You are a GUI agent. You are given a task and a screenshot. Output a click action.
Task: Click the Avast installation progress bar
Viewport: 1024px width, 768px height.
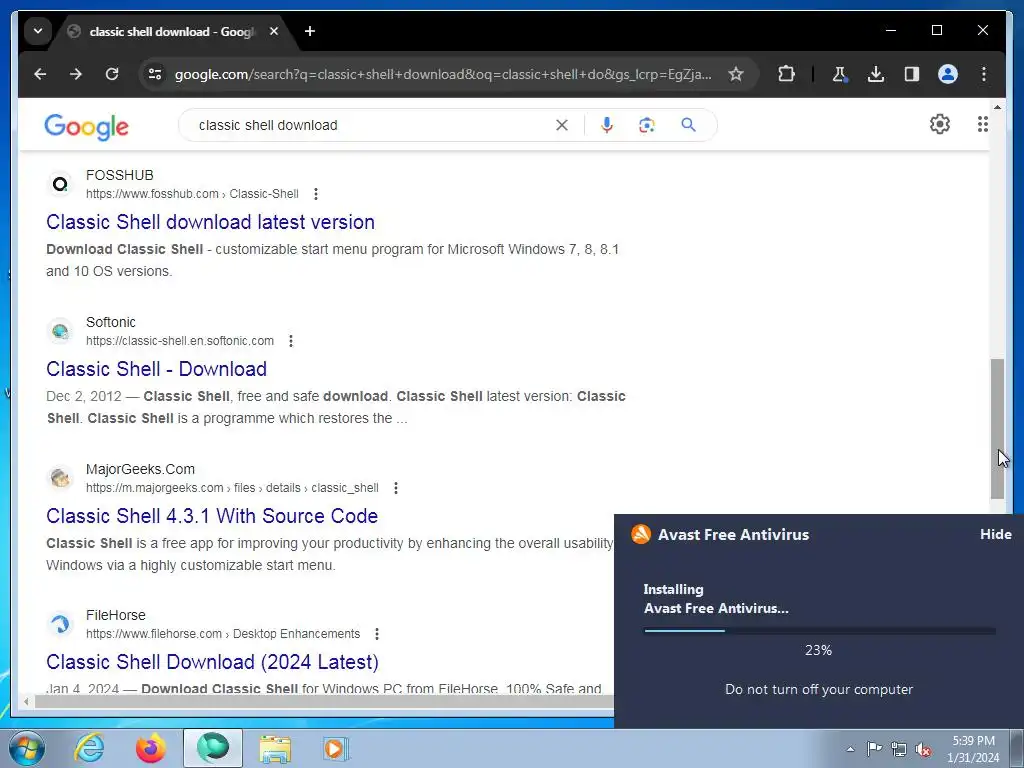pos(820,631)
